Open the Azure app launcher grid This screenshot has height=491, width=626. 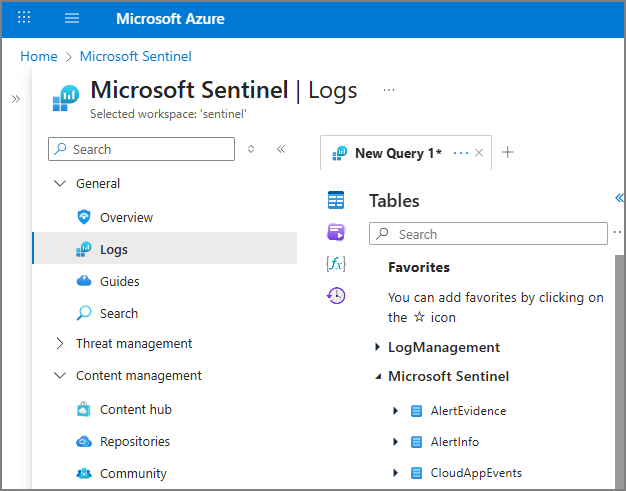(24, 18)
